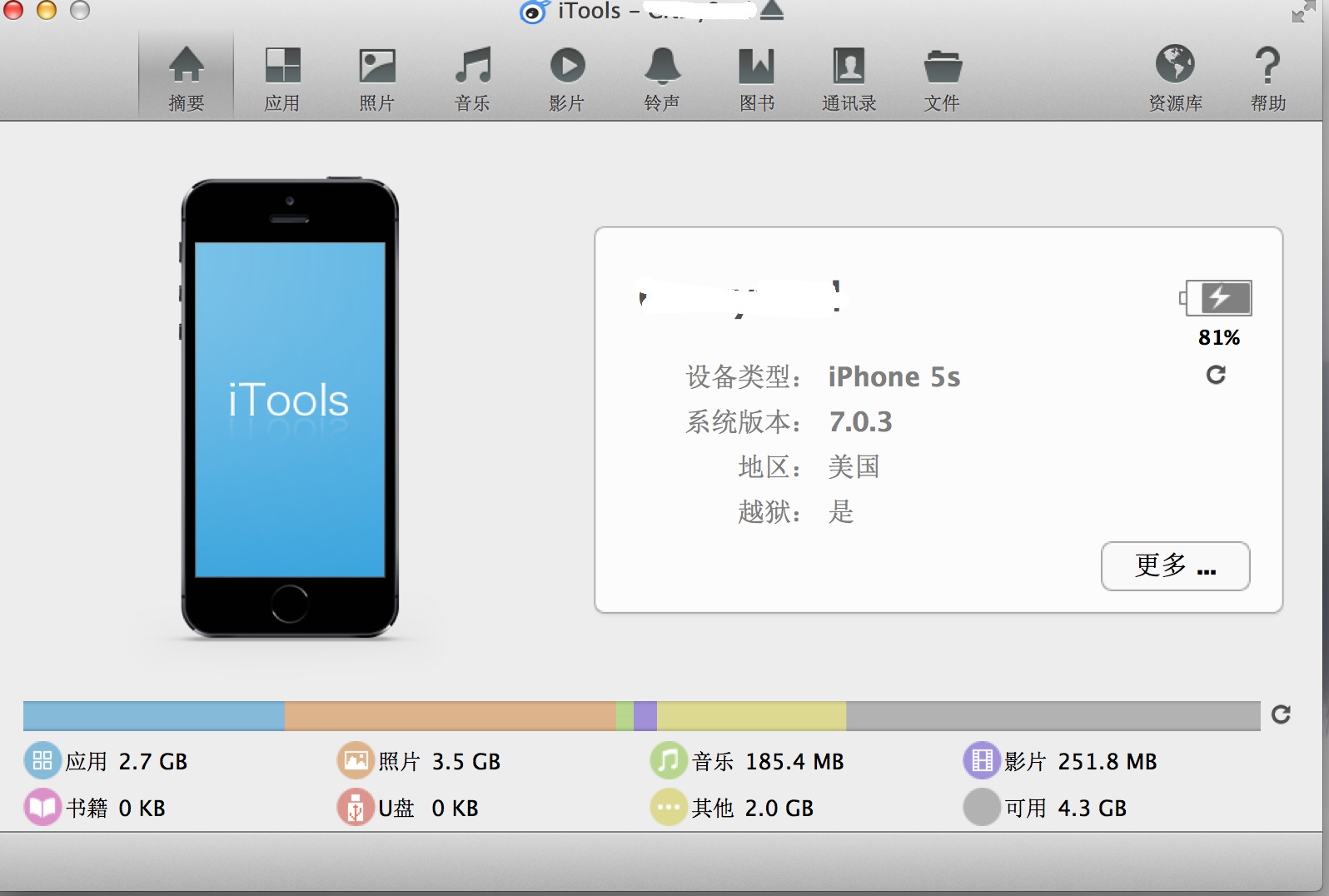
Task: Click the orange 照片 storage segment
Action: (x=450, y=716)
